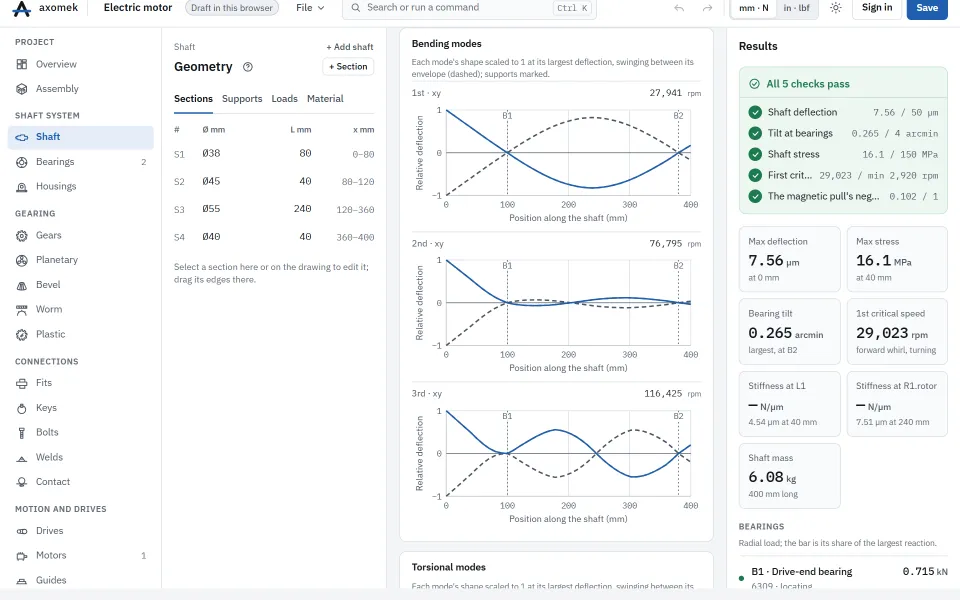Select the Bearings icon in sidebar
This screenshot has width=960, height=600.
(21, 162)
